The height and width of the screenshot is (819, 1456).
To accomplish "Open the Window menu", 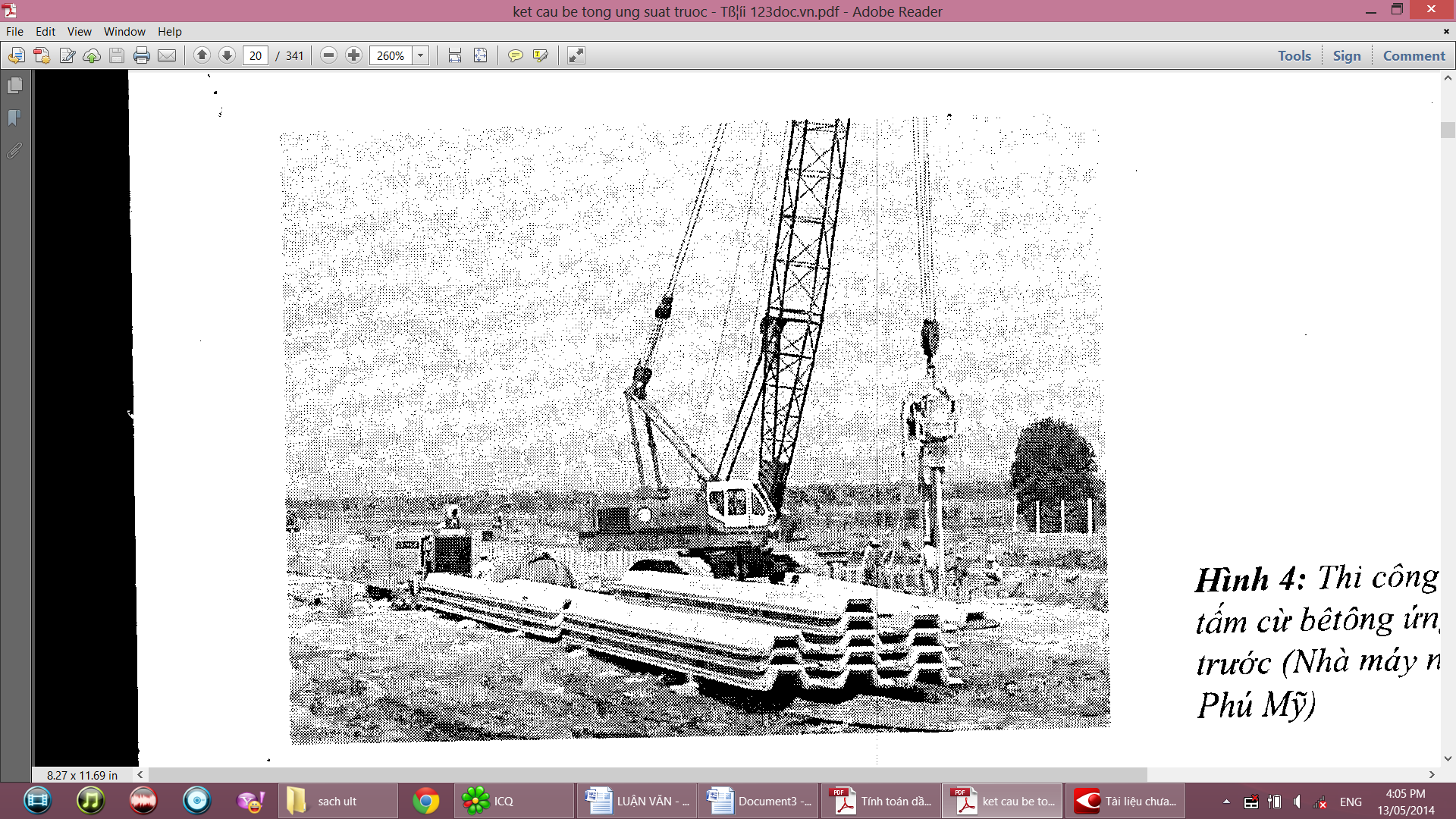I will [124, 31].
